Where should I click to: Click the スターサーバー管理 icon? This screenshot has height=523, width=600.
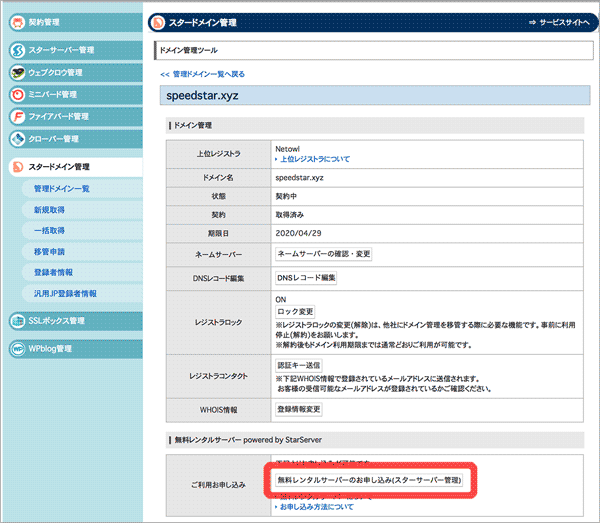pos(19,50)
